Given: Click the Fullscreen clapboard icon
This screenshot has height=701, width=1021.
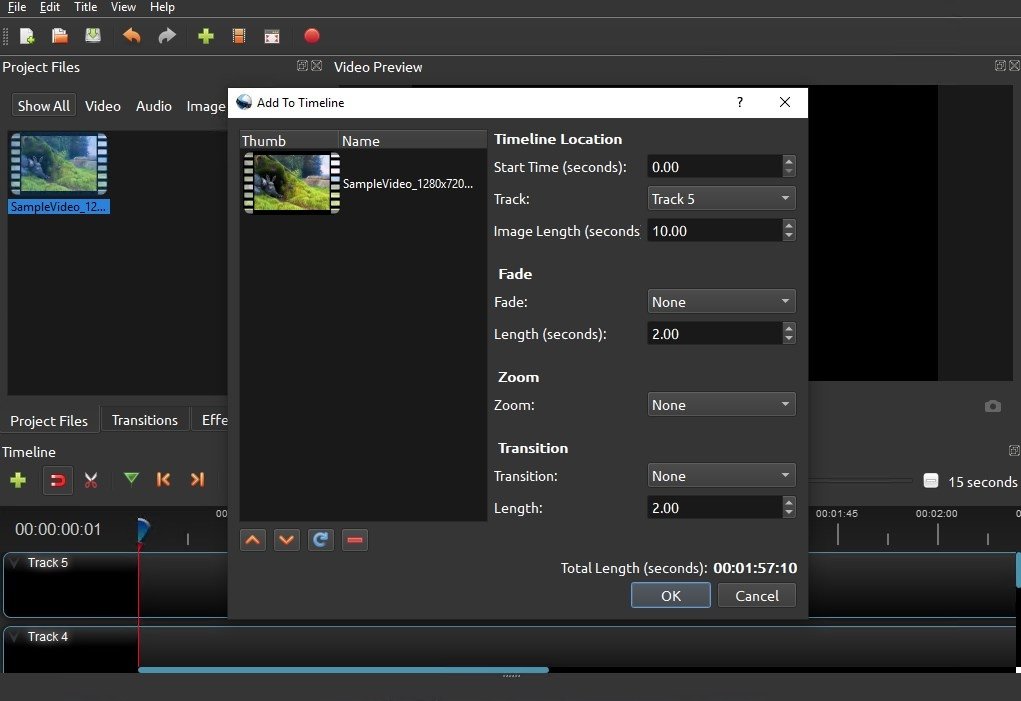Looking at the screenshot, I should pos(272,36).
